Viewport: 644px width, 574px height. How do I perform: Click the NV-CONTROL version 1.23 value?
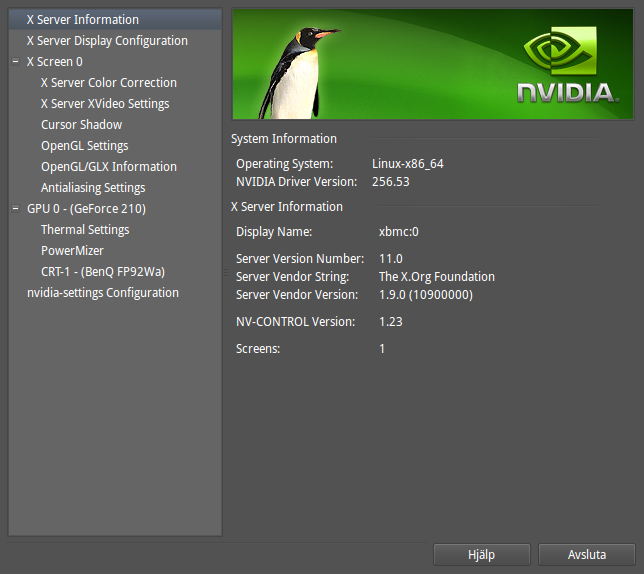(x=391, y=321)
